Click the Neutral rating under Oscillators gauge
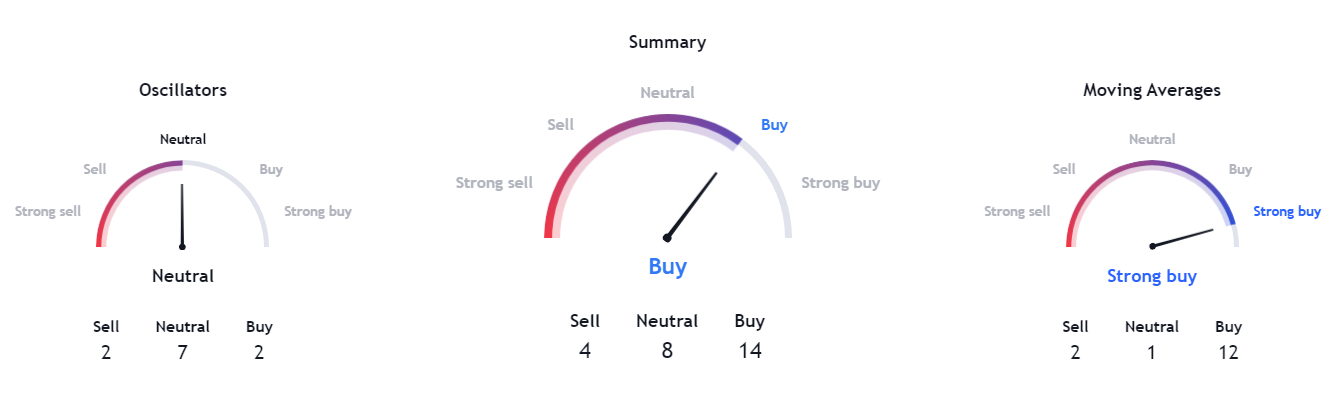Viewport: 1338px width, 405px height. (183, 275)
